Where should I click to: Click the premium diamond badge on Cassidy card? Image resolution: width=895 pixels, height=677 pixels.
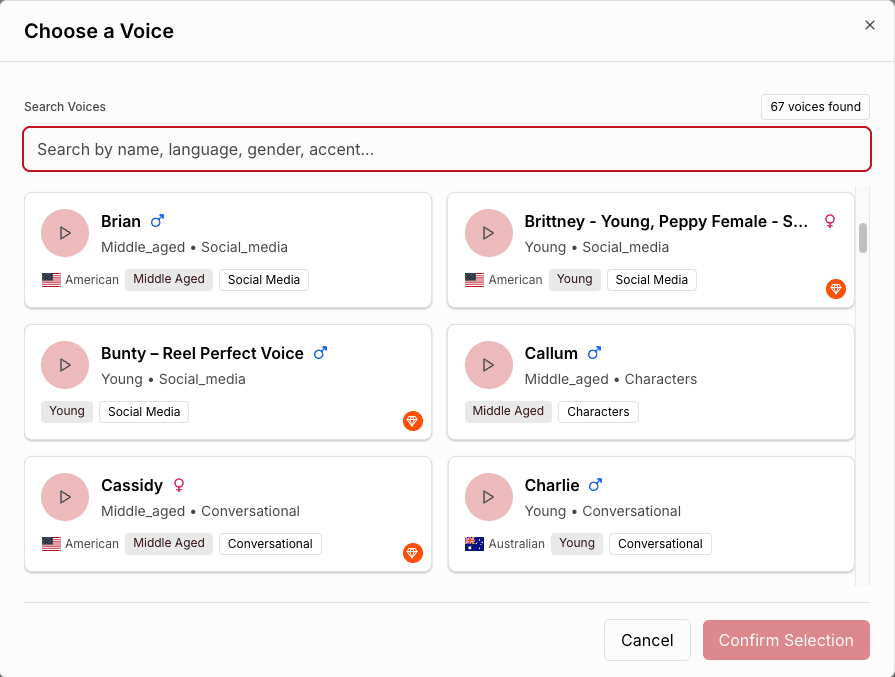[413, 553]
